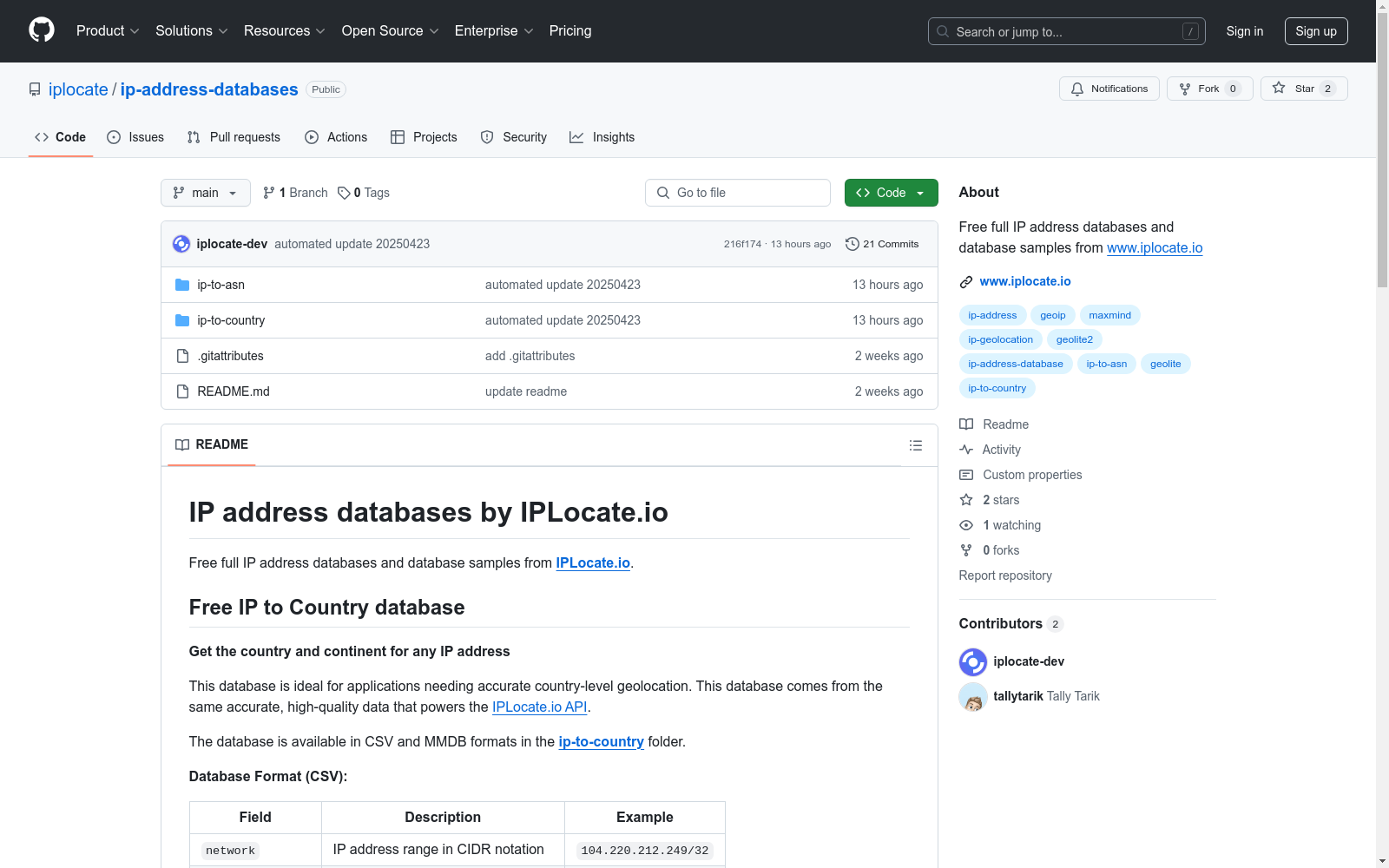
Task: Select the maxmind topic tag
Action: (x=1110, y=315)
